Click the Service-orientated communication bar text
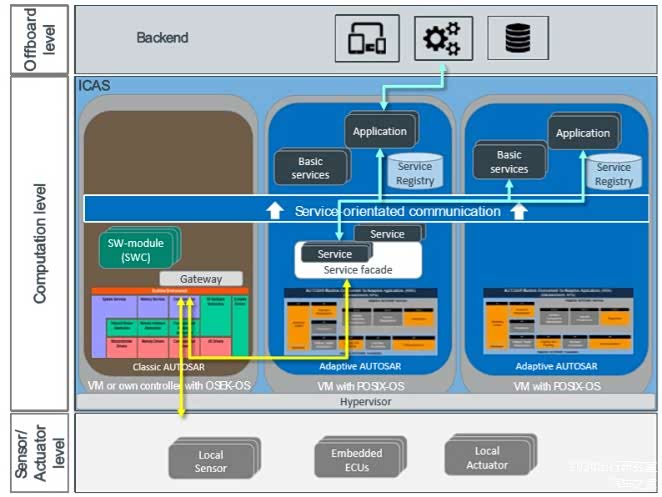 [397, 211]
